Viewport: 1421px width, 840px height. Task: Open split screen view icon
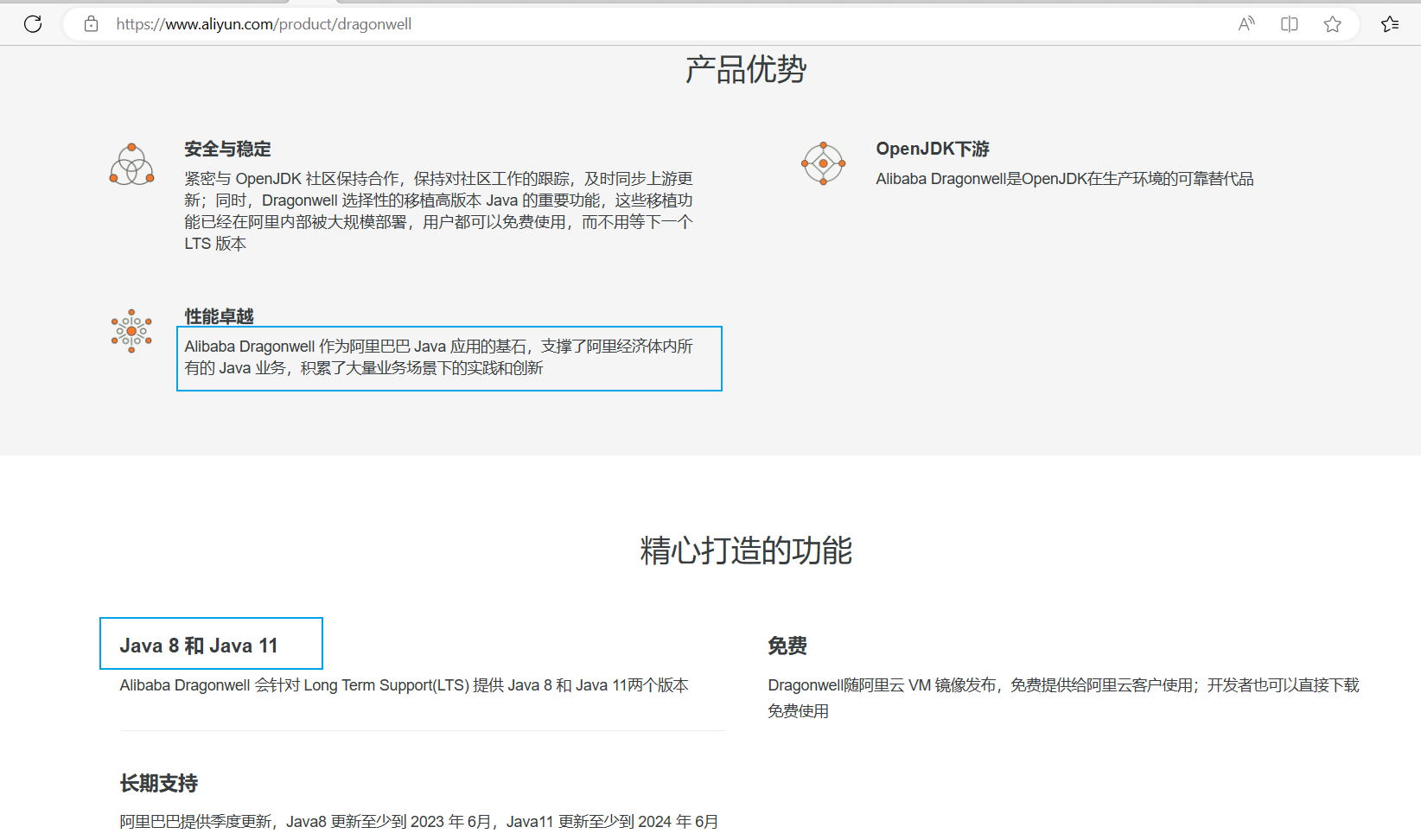coord(1289,24)
